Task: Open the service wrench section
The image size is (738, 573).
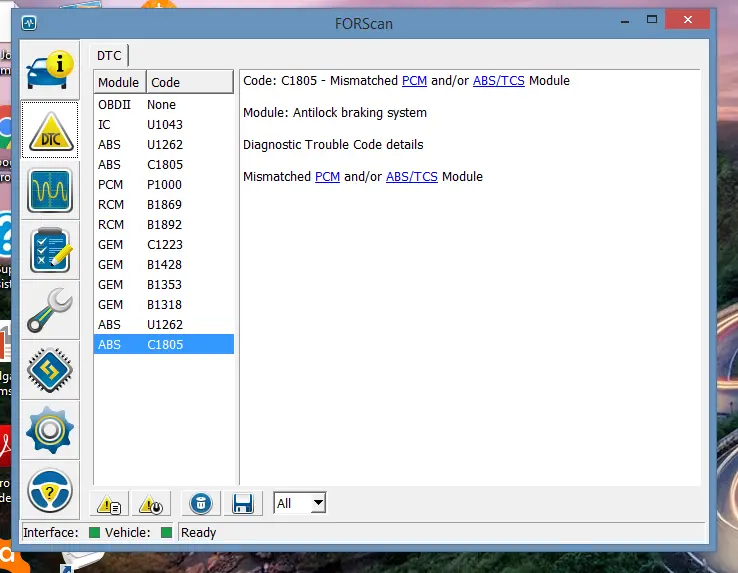Action: 50,310
